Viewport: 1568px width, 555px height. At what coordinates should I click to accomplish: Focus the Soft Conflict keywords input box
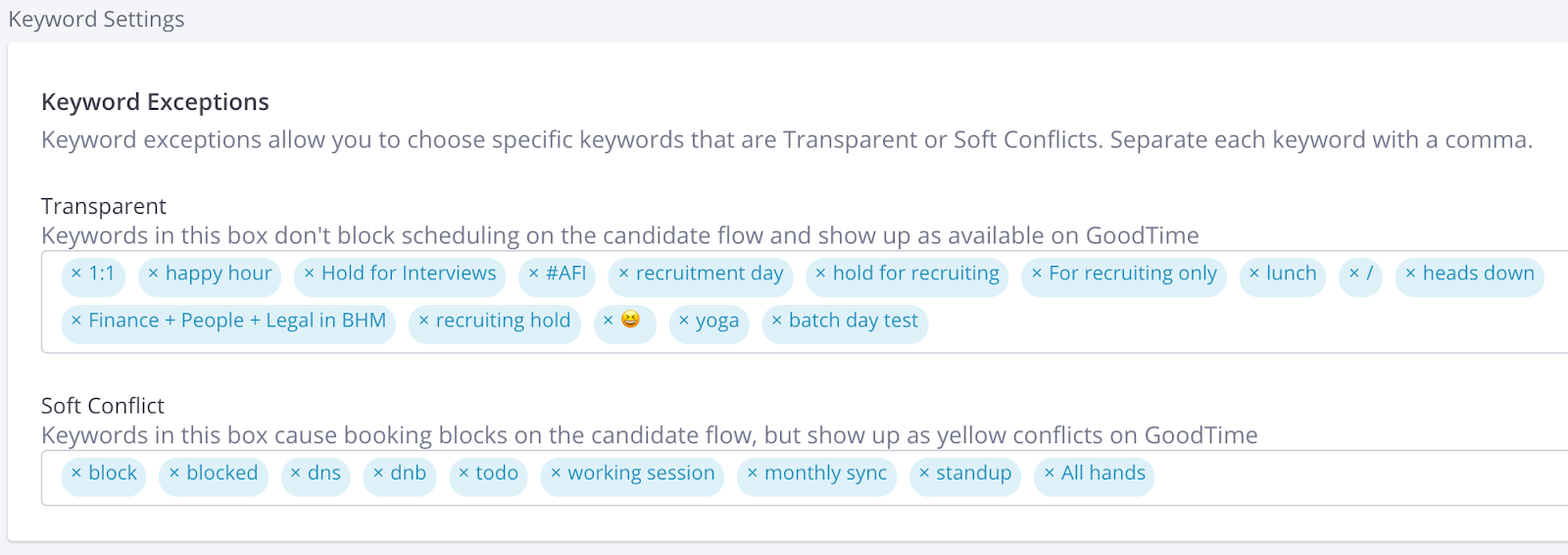(x=1352, y=478)
